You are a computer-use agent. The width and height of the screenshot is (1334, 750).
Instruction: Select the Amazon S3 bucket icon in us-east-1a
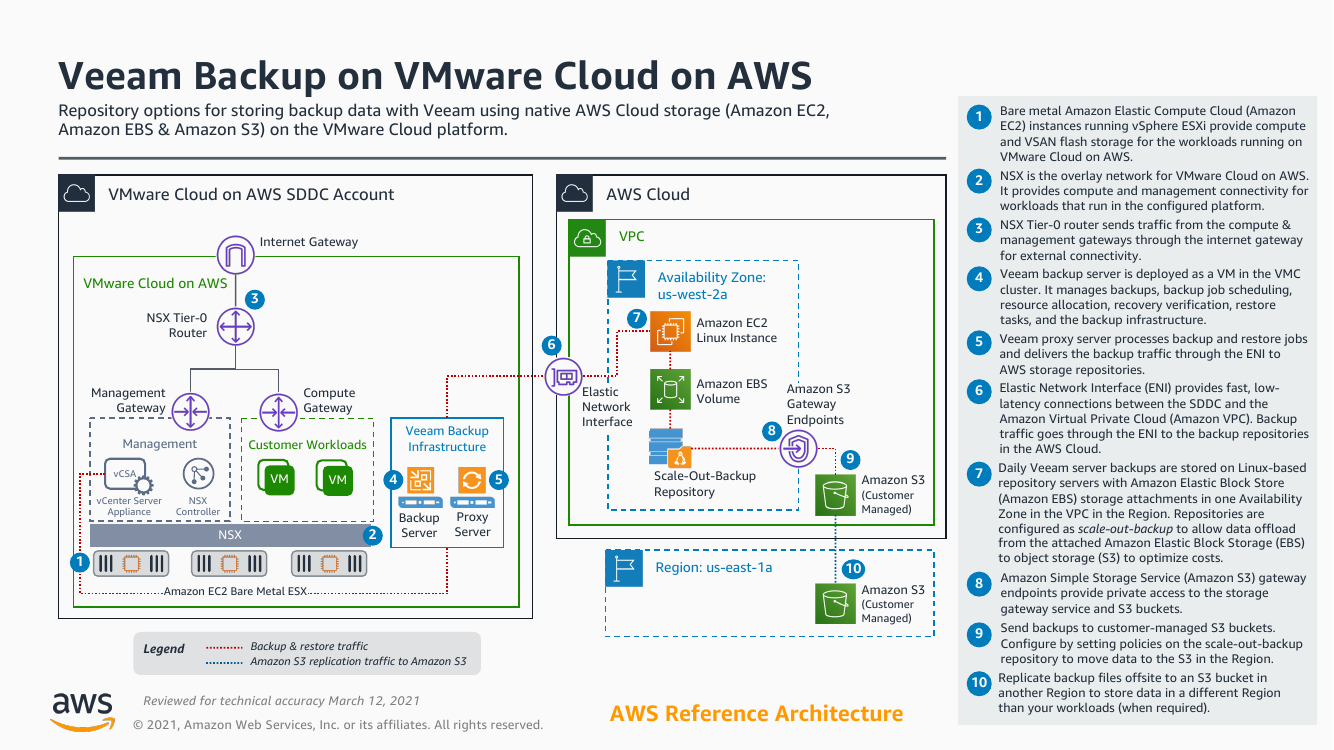click(x=833, y=604)
